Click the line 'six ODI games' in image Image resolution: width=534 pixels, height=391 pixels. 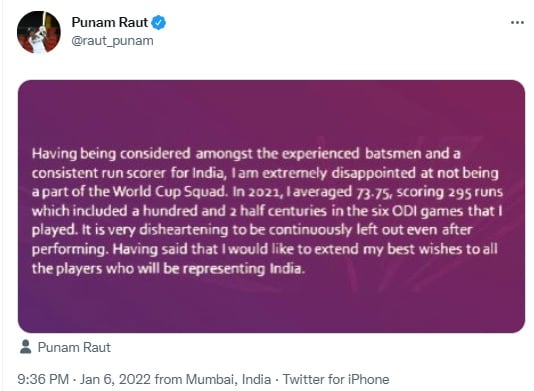267,211
